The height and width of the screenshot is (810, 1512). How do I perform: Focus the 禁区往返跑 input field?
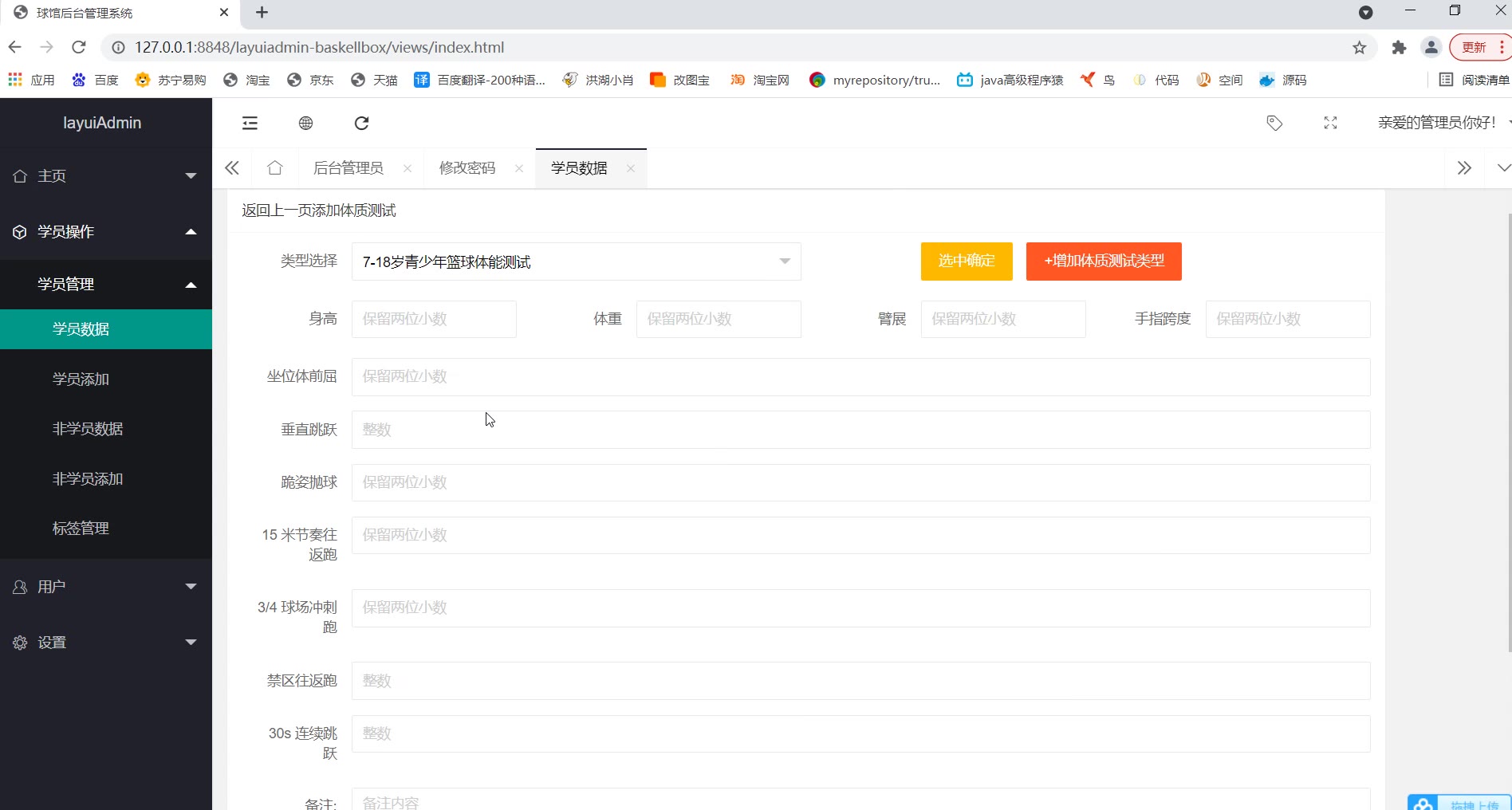(x=861, y=681)
